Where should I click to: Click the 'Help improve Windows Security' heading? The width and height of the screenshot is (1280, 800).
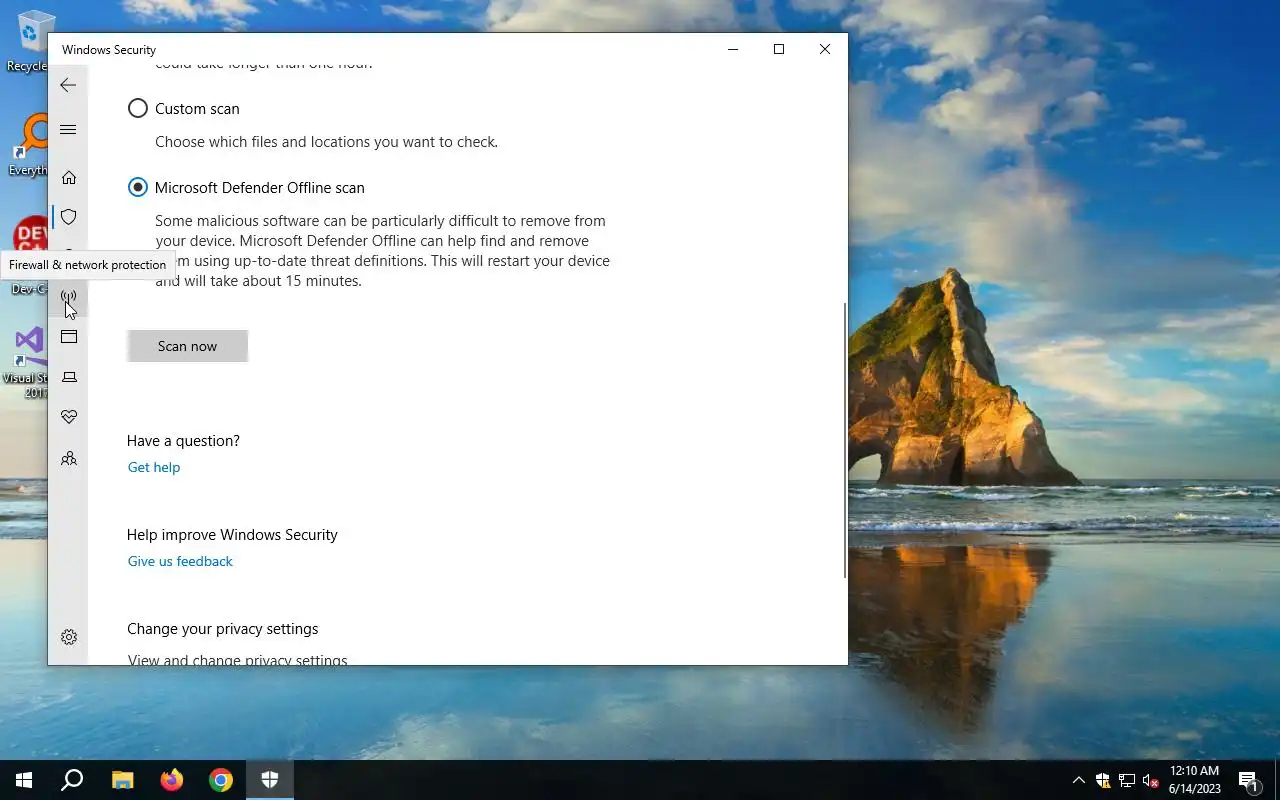point(232,535)
